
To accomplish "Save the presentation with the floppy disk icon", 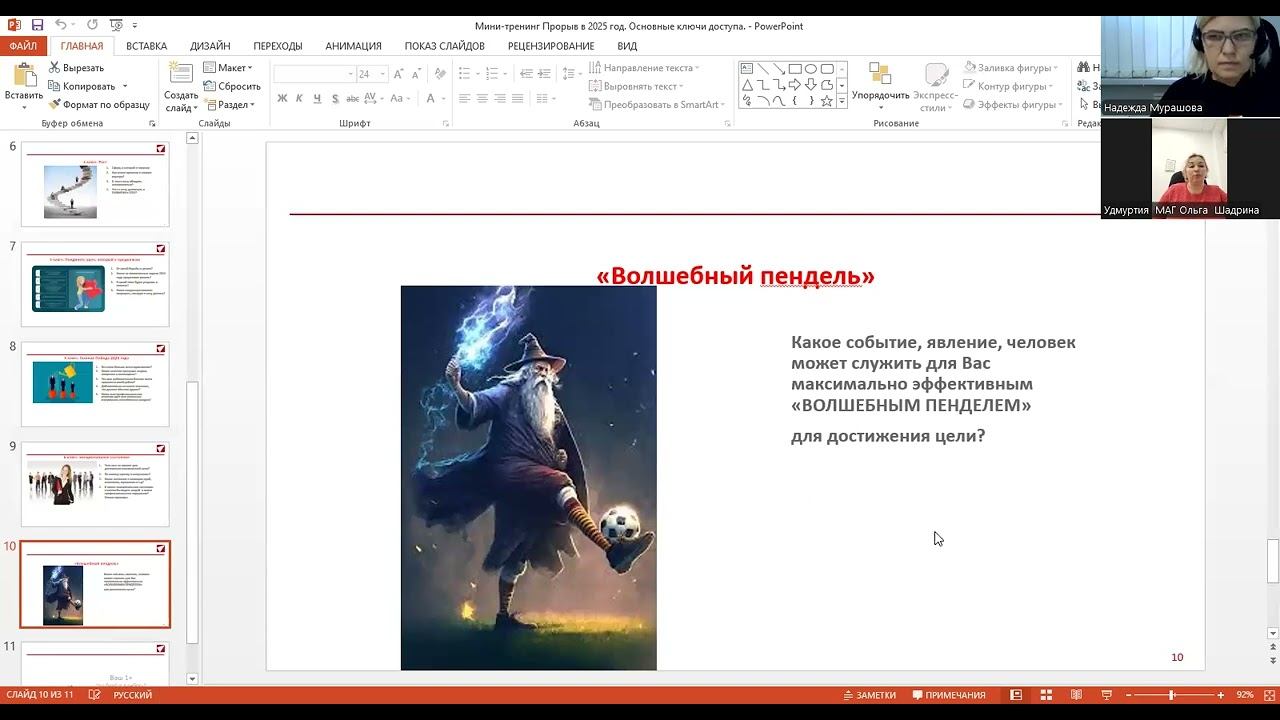I will pos(37,25).
